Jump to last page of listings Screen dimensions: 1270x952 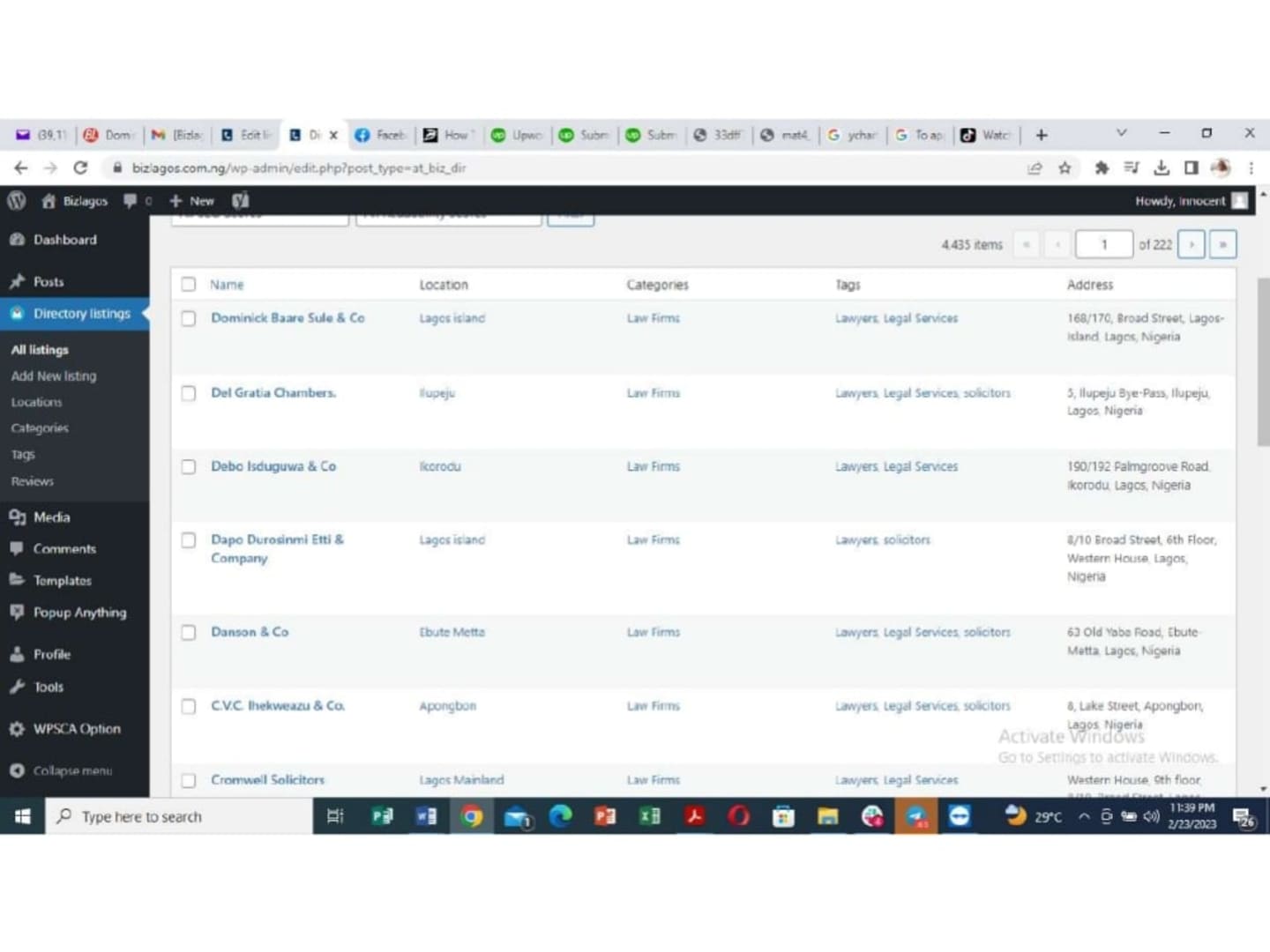coord(1222,244)
